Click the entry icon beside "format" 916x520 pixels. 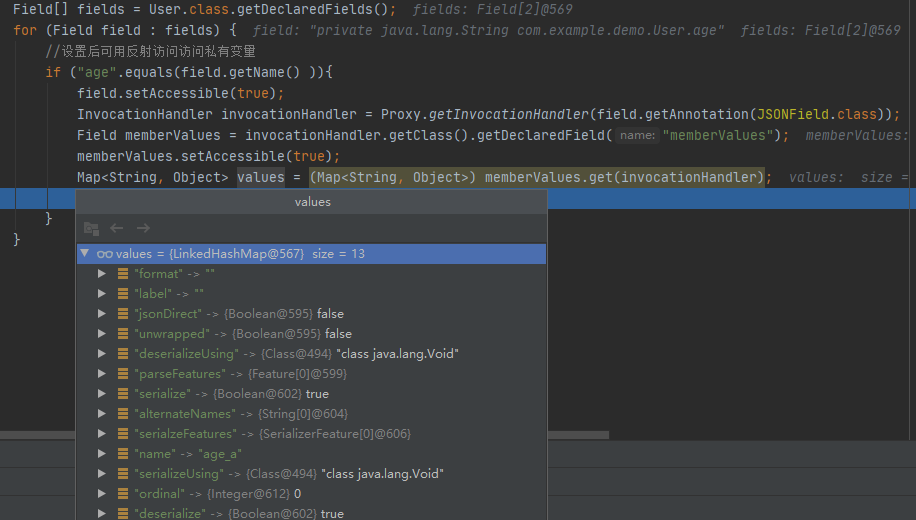pyautogui.click(x=123, y=273)
